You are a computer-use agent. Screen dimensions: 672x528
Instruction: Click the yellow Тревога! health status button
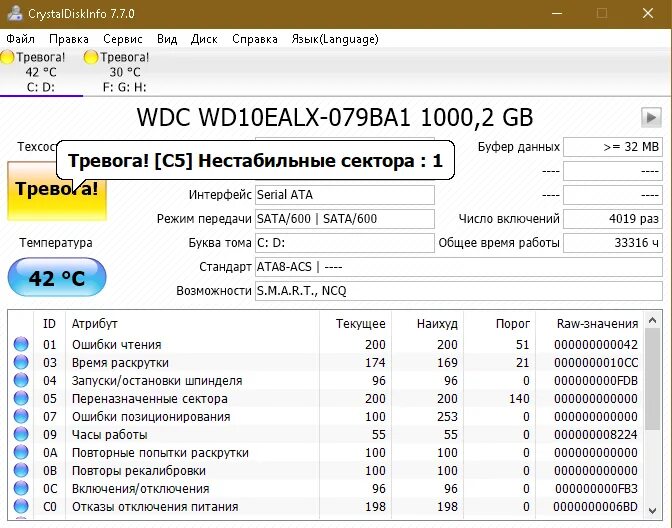point(57,191)
